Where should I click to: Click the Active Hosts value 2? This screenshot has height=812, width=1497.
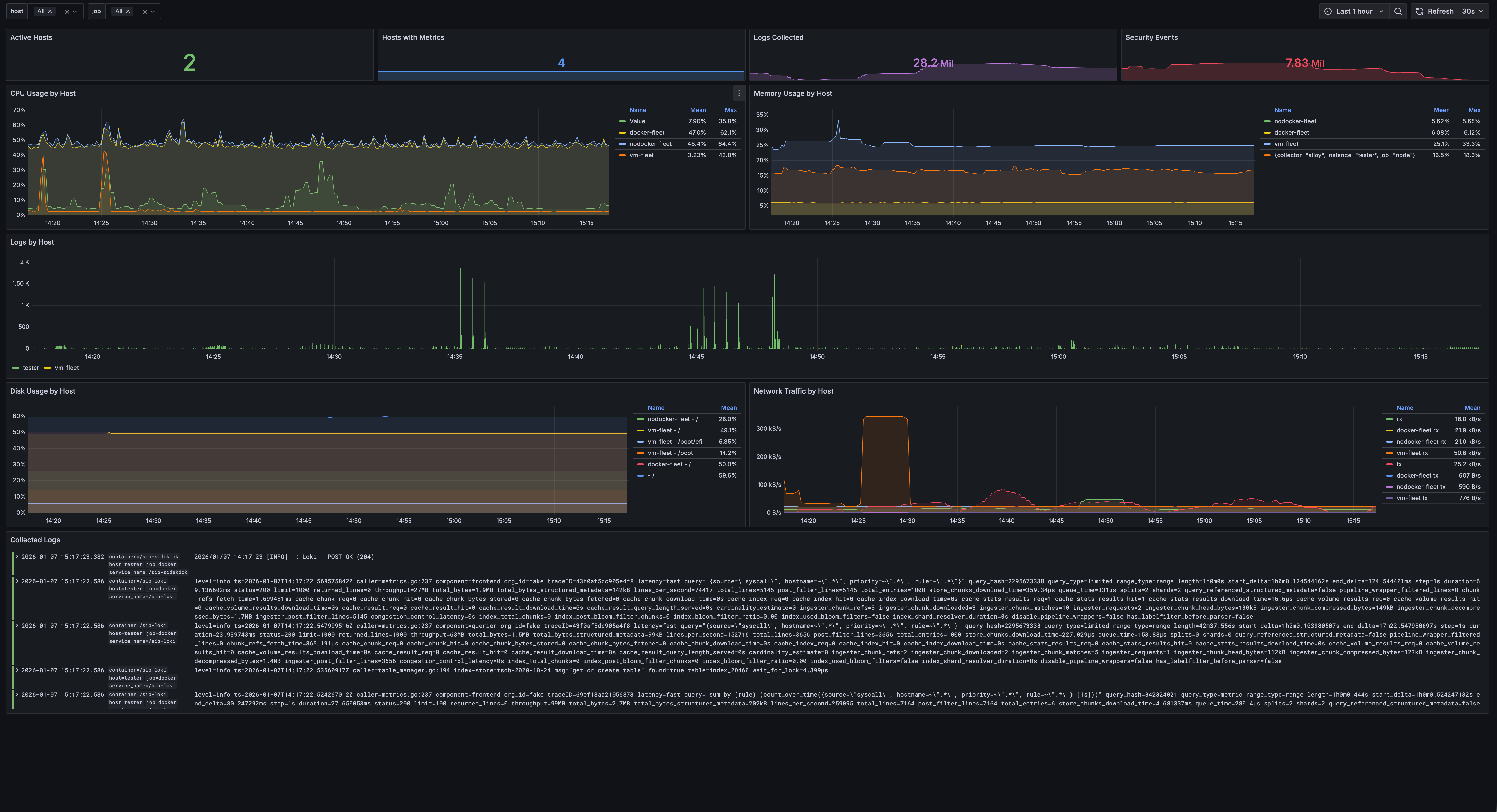coord(189,63)
